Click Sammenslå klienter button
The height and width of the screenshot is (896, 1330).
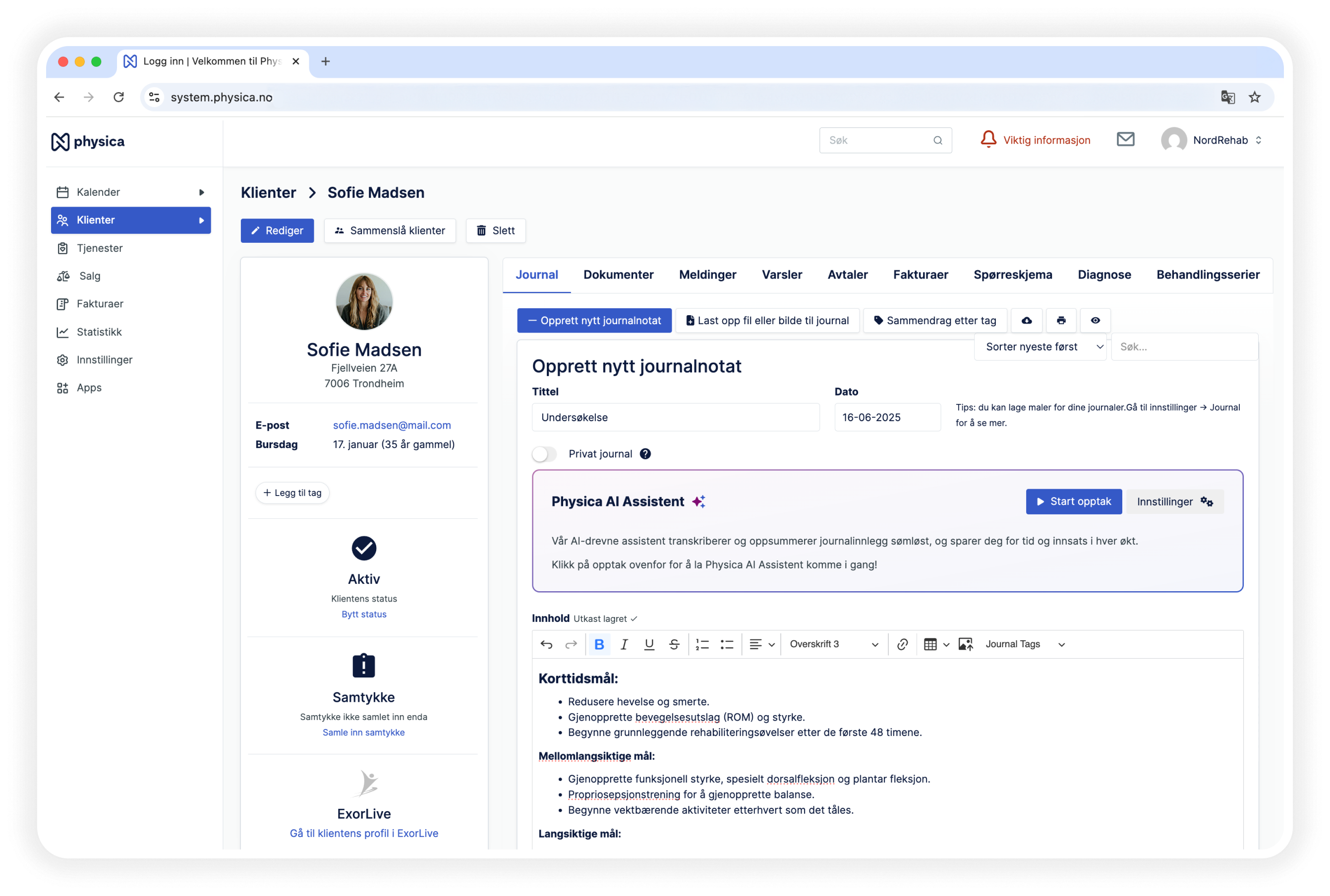tap(390, 231)
